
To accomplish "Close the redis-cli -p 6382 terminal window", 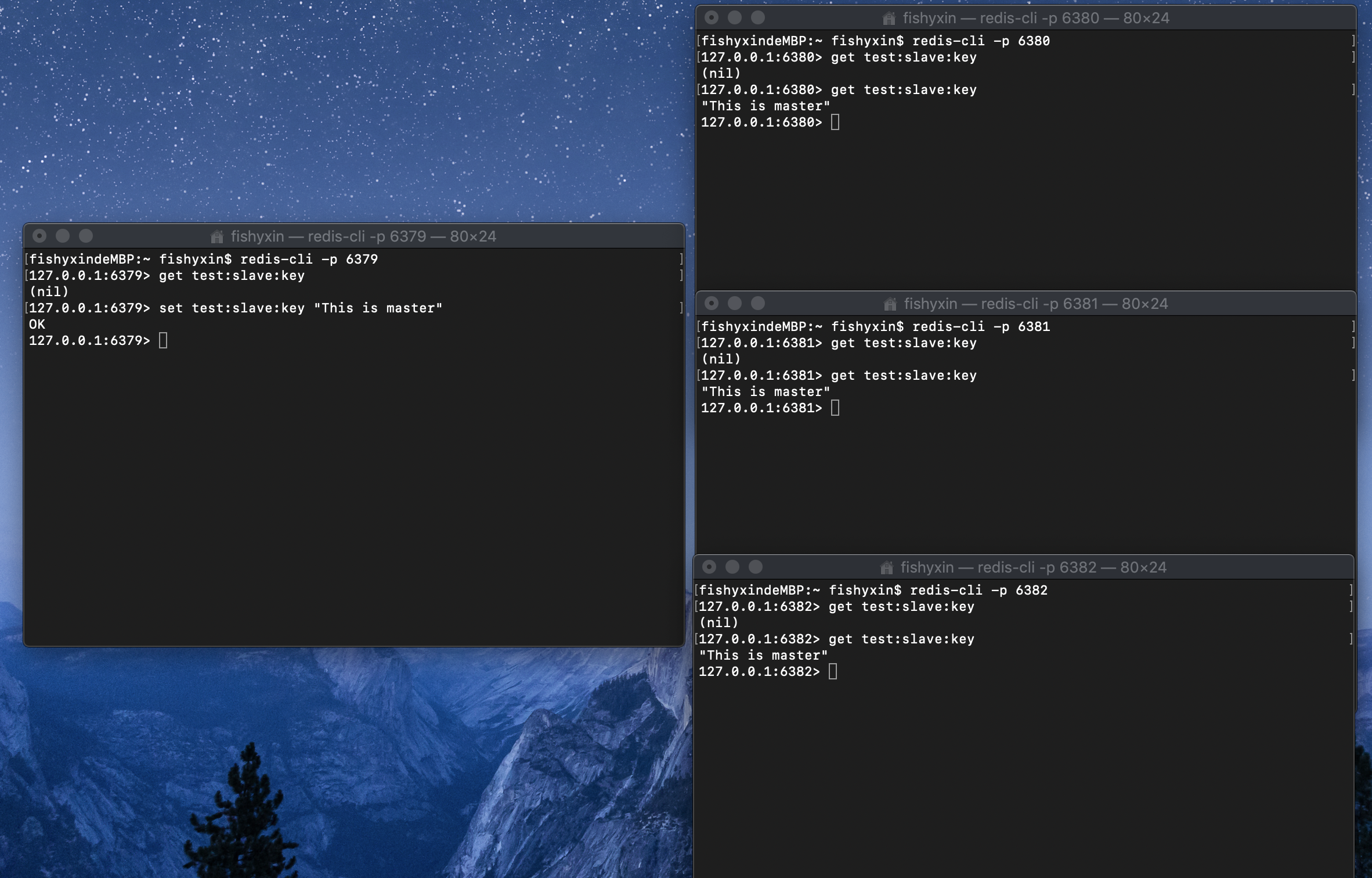I will (x=709, y=567).
